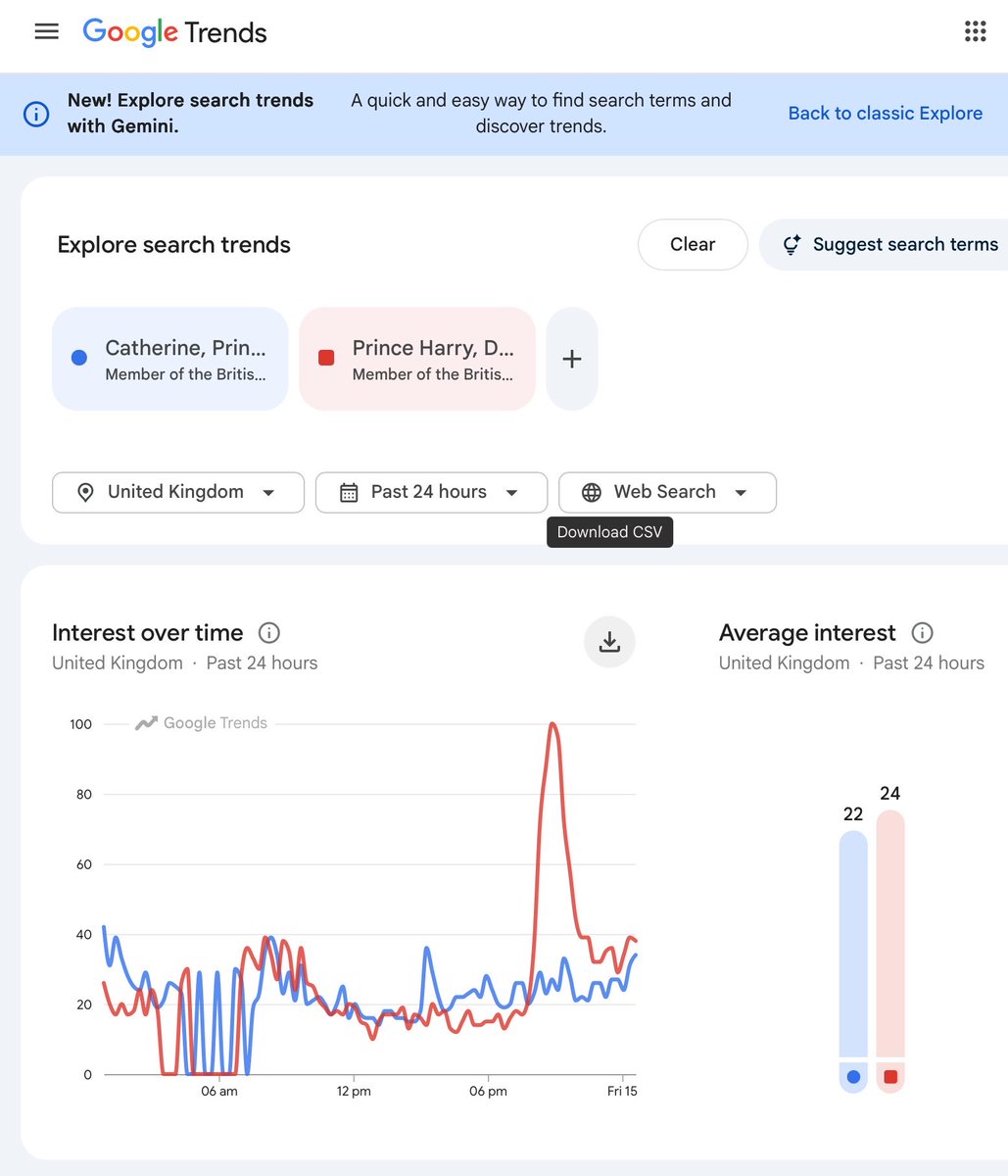Open the Google apps grid

pyautogui.click(x=975, y=31)
